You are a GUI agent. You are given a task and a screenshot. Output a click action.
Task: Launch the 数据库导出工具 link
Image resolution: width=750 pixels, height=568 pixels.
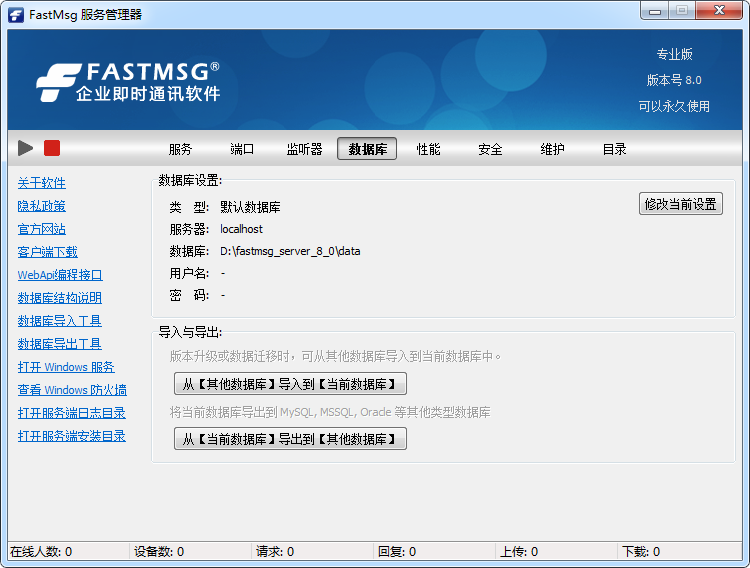point(60,344)
